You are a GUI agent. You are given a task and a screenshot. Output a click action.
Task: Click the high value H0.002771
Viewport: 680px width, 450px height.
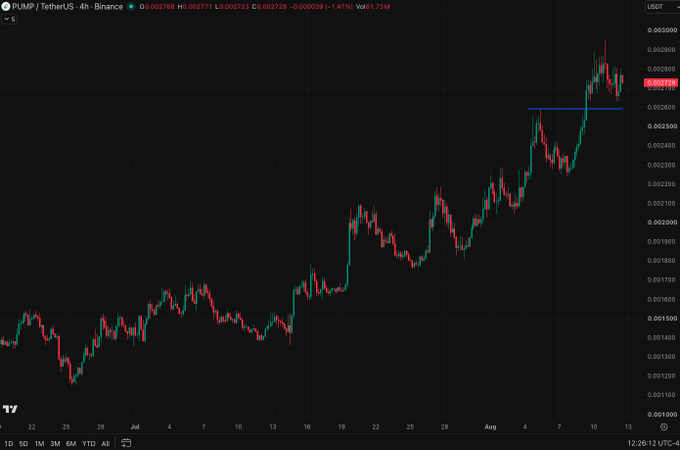click(194, 7)
